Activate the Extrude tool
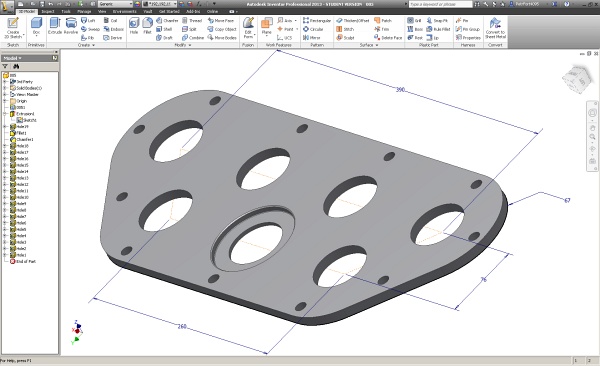600x366 pixels. pos(55,26)
